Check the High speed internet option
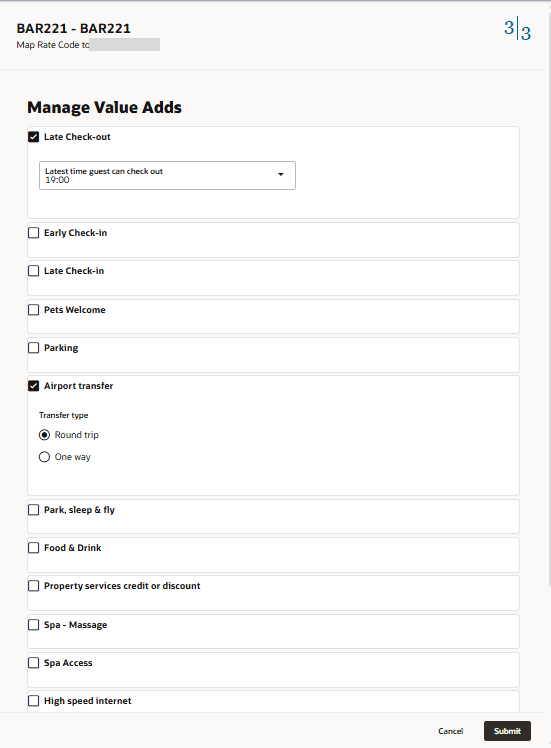This screenshot has width=551, height=748. [33, 701]
